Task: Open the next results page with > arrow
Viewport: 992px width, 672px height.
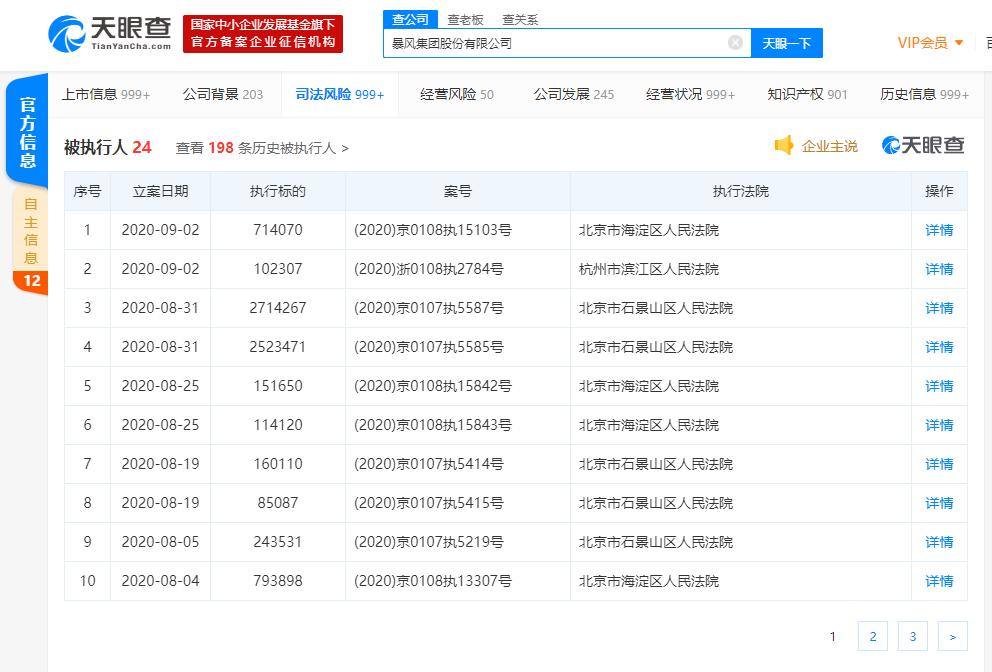Action: coord(952,636)
